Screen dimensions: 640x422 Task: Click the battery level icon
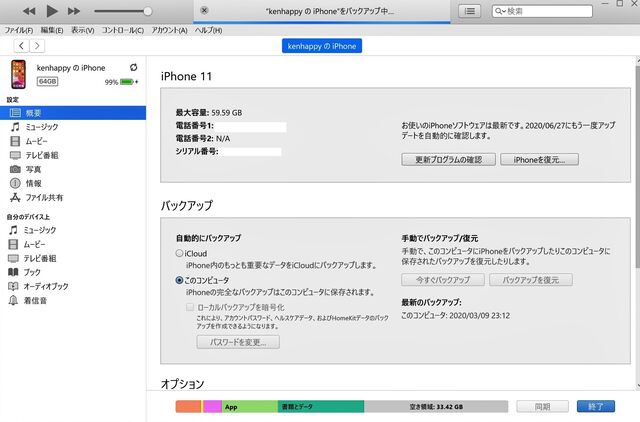pos(127,82)
